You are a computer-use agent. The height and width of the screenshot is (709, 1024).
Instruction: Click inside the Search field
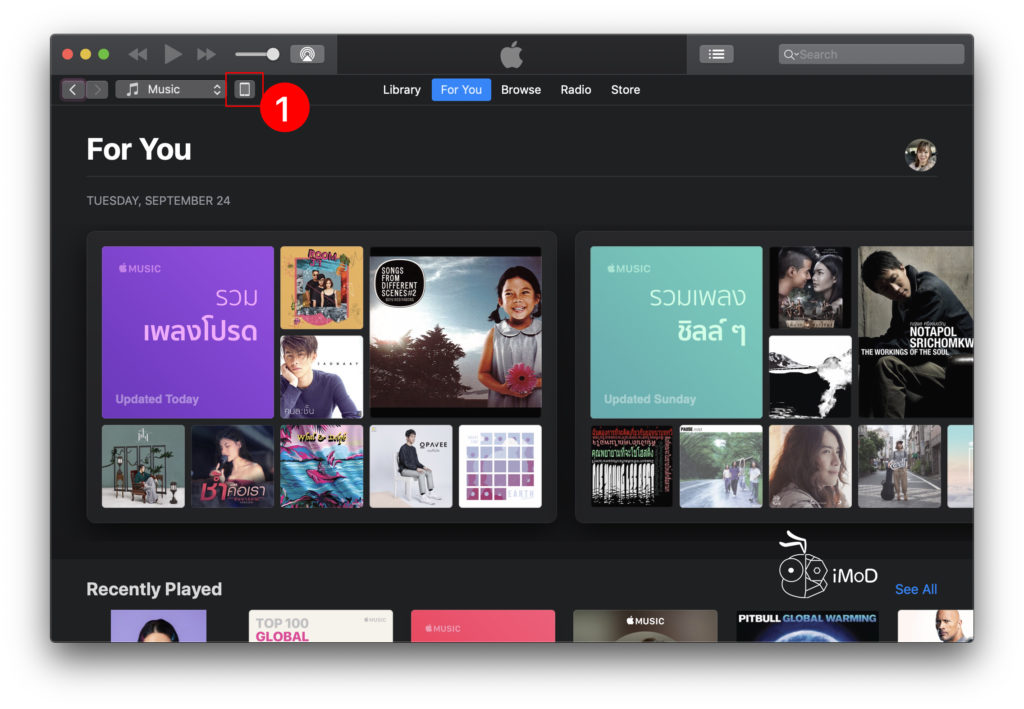868,53
